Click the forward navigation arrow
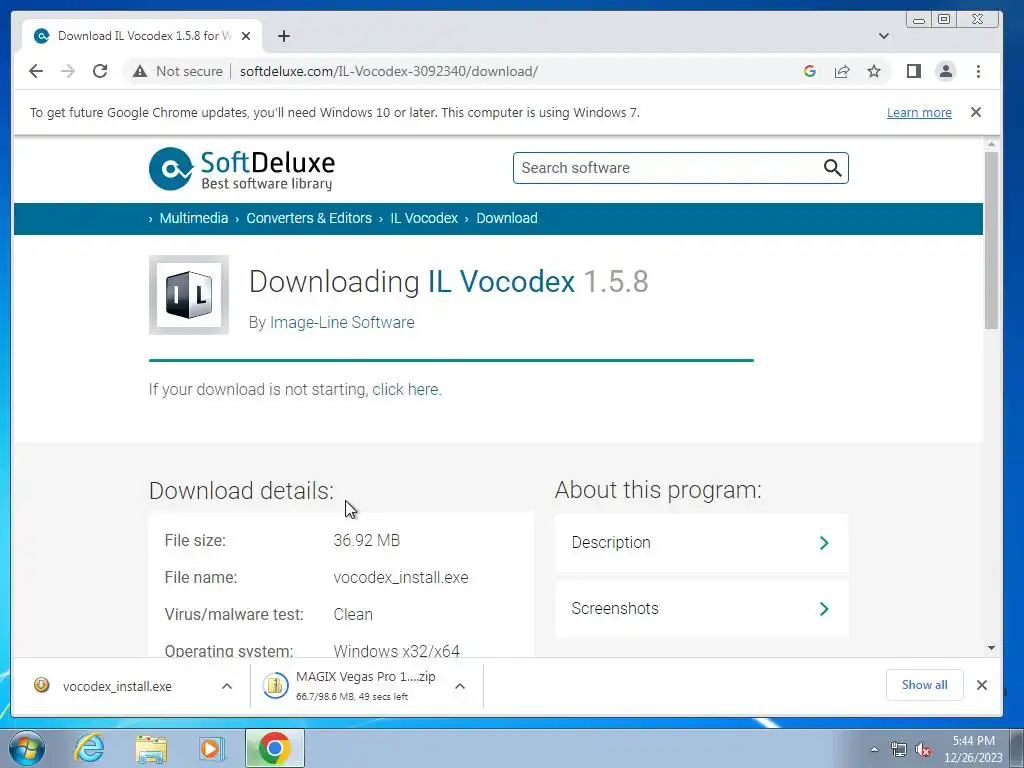1024x768 pixels. 68,71
